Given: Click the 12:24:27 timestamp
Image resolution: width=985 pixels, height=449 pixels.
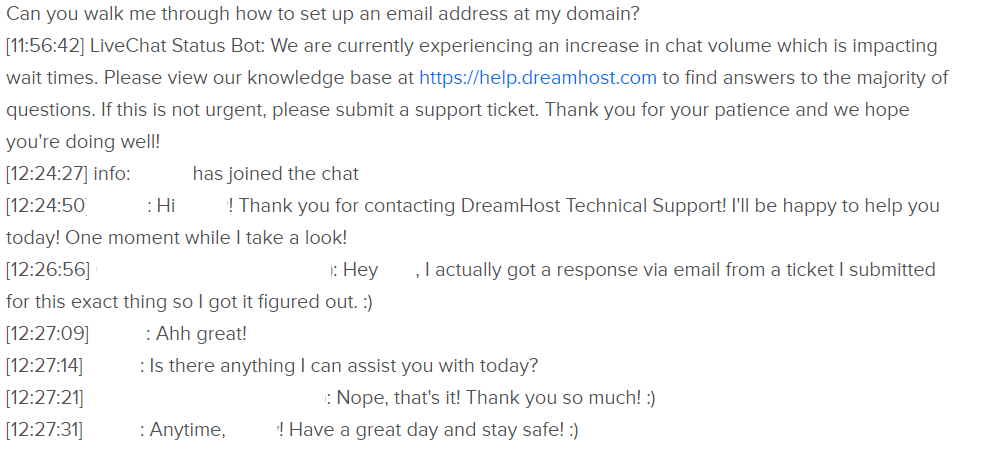Looking at the screenshot, I should pos(47,174).
